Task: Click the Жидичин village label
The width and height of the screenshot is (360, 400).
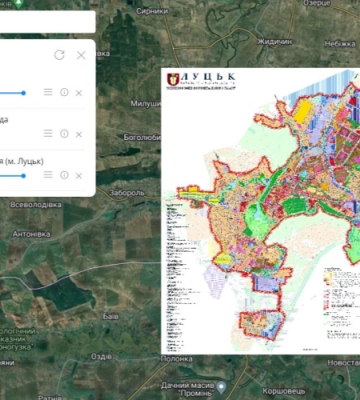Action: pyautogui.click(x=275, y=42)
